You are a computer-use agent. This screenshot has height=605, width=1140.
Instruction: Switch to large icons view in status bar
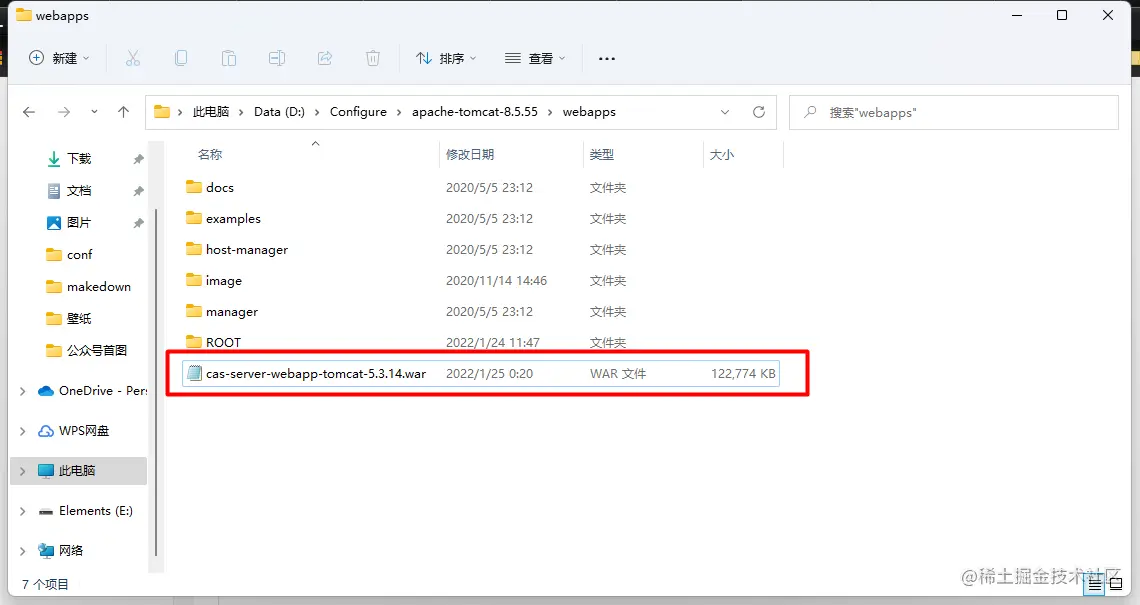click(1116, 585)
